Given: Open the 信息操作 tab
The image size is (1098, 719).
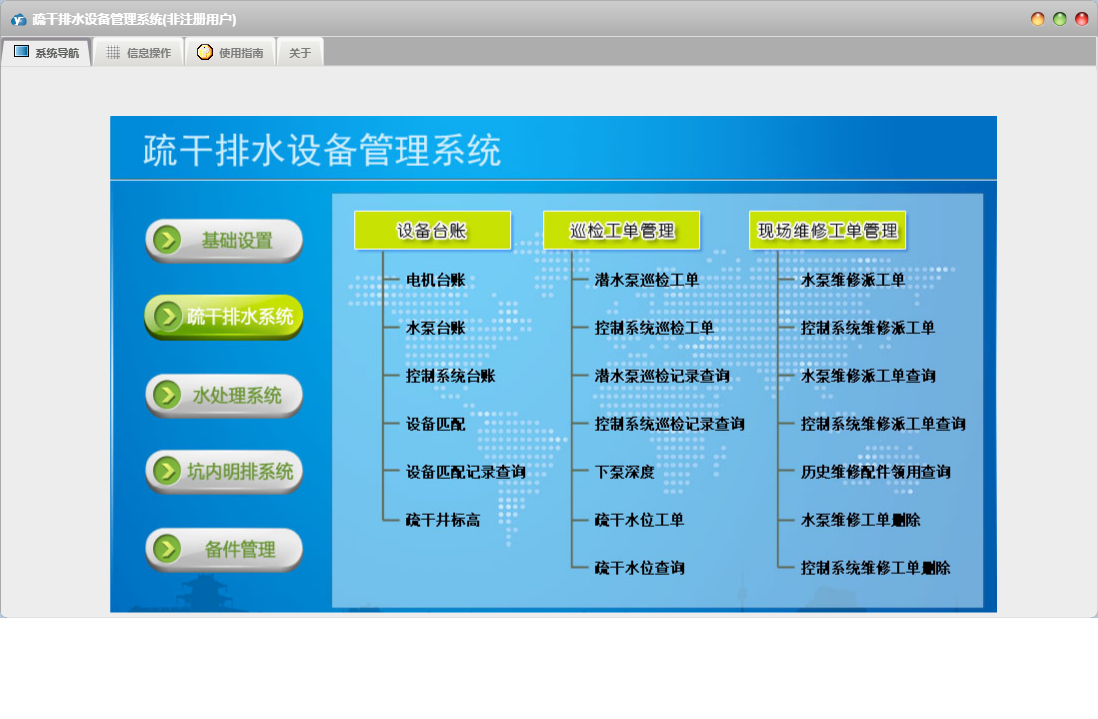Looking at the screenshot, I should [x=139, y=53].
